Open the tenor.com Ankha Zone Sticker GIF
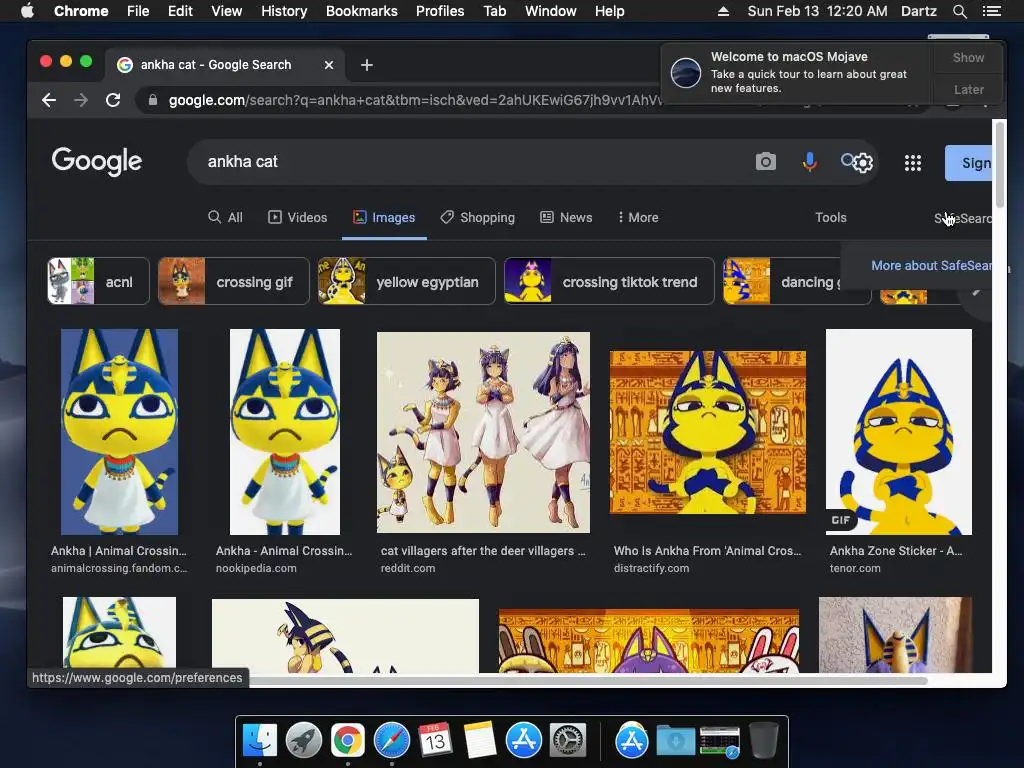Image resolution: width=1024 pixels, height=768 pixels. [899, 432]
